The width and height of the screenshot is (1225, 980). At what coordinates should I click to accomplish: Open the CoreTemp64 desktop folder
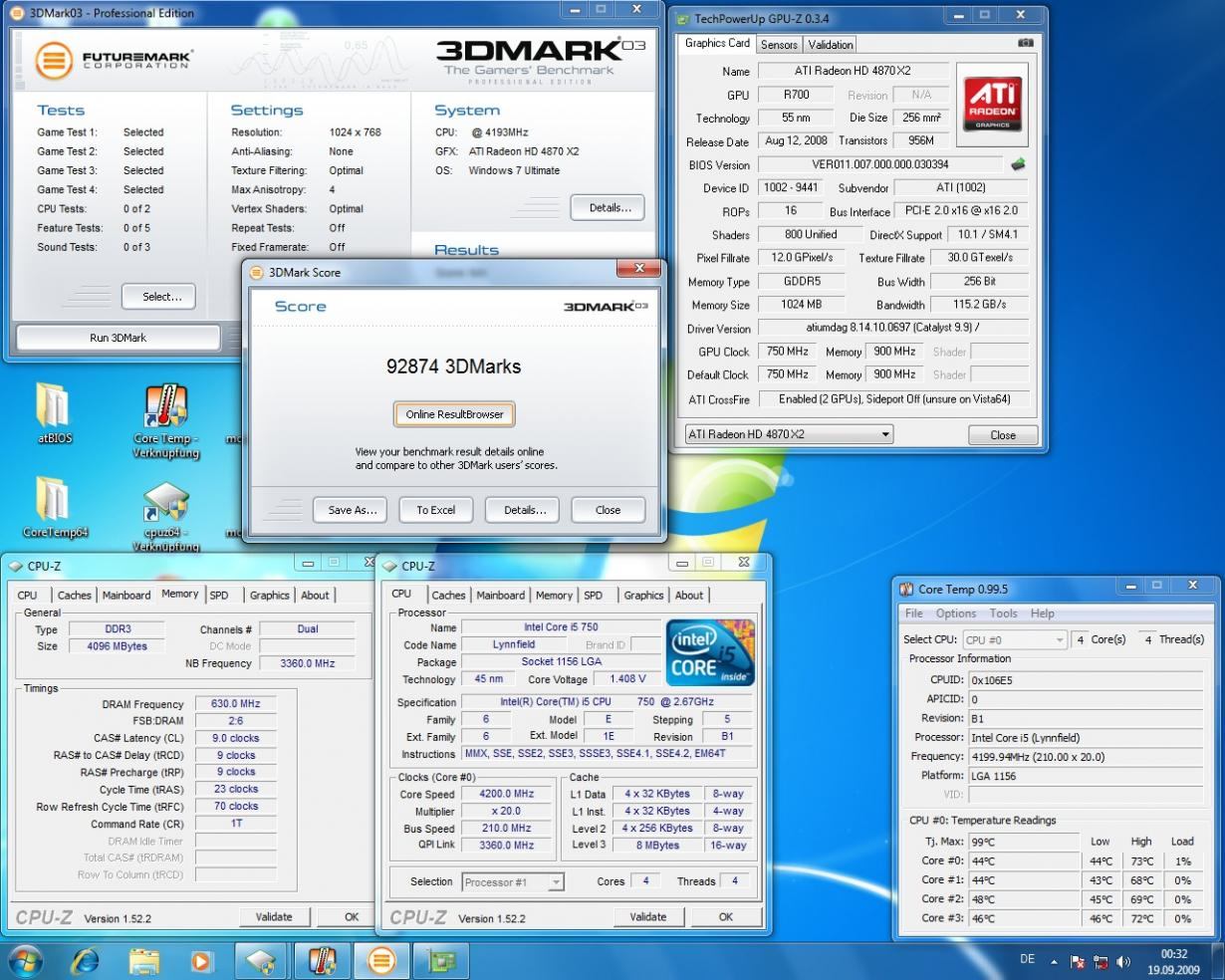55,507
